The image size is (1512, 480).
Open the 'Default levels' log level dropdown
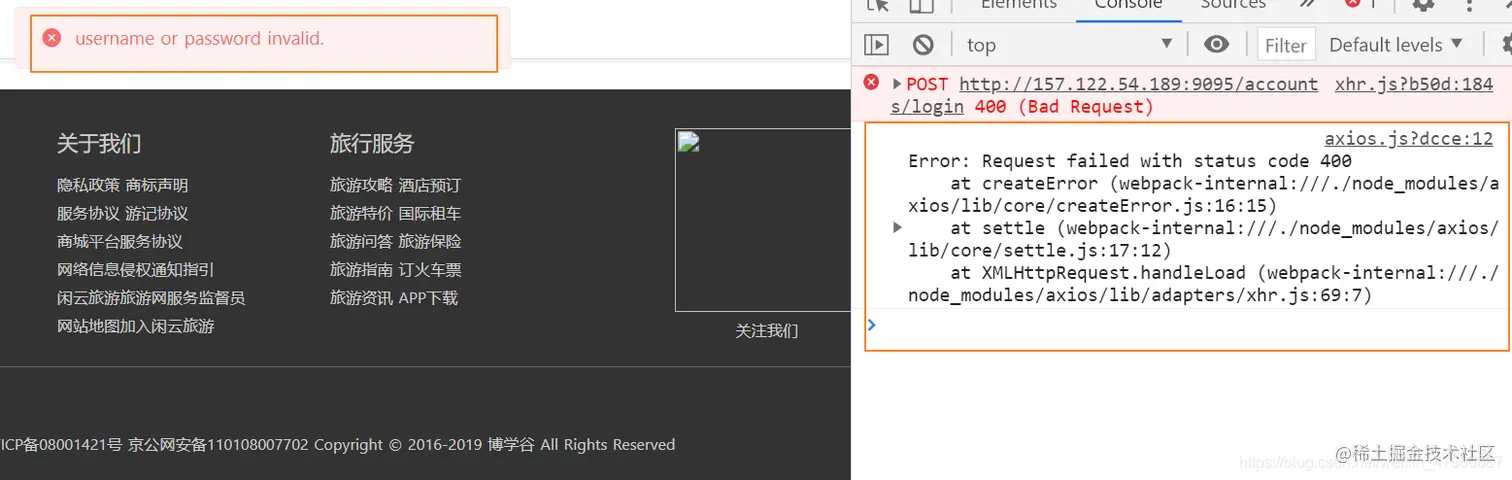(x=1396, y=44)
